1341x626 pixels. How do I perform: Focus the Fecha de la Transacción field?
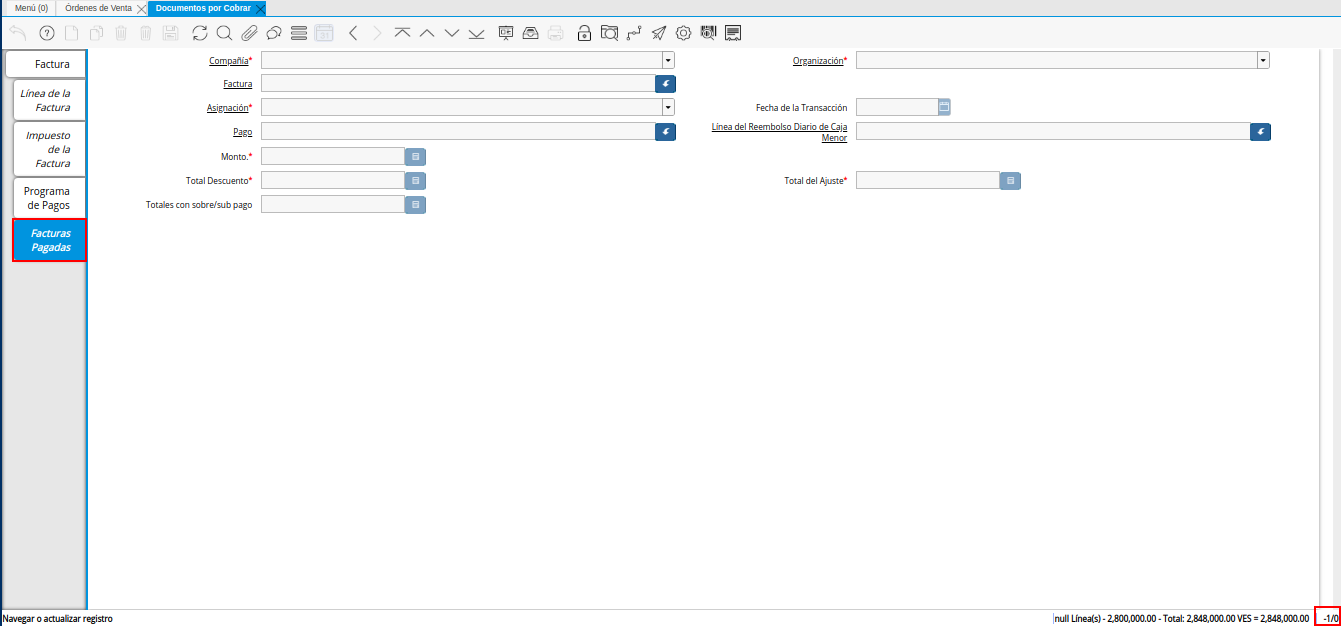(896, 107)
